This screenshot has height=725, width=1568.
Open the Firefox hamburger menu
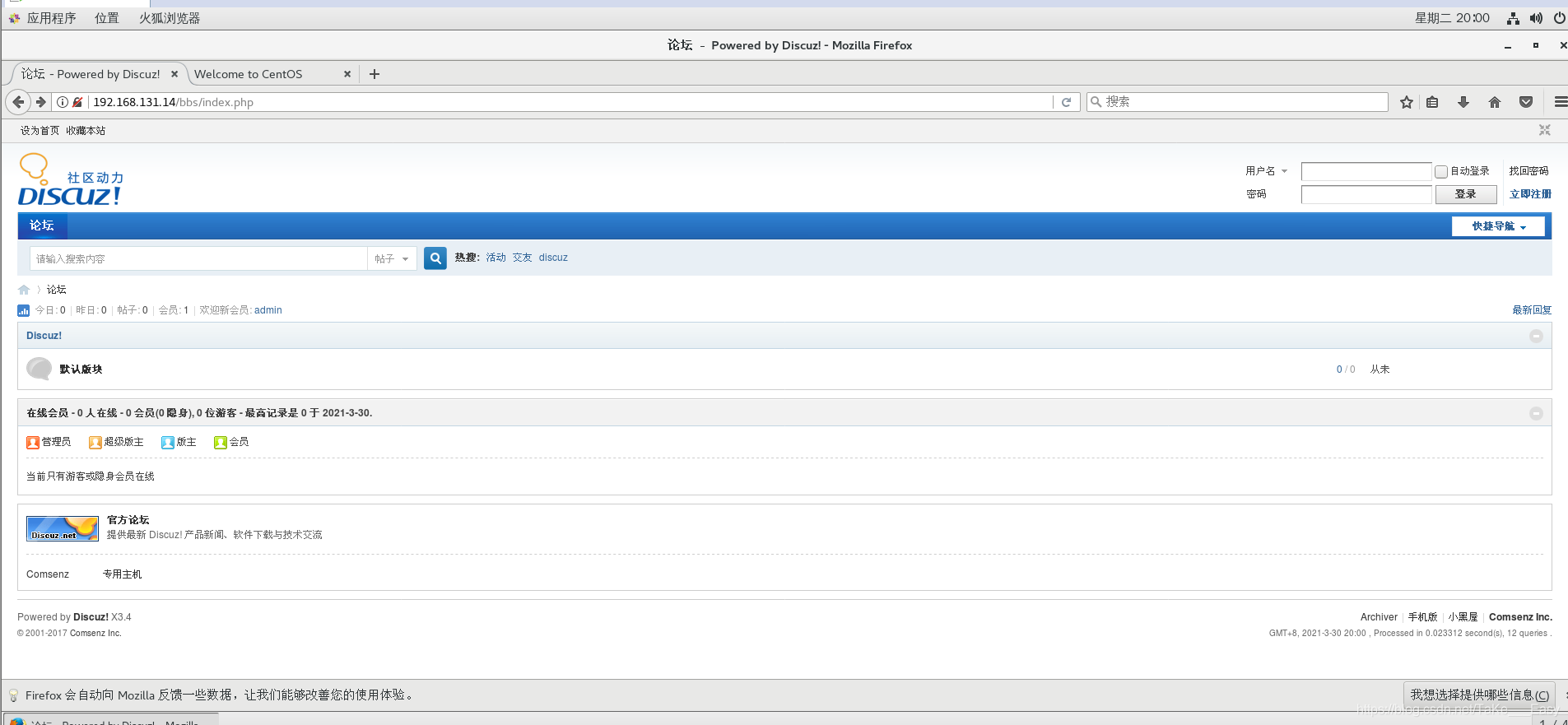click(1560, 102)
